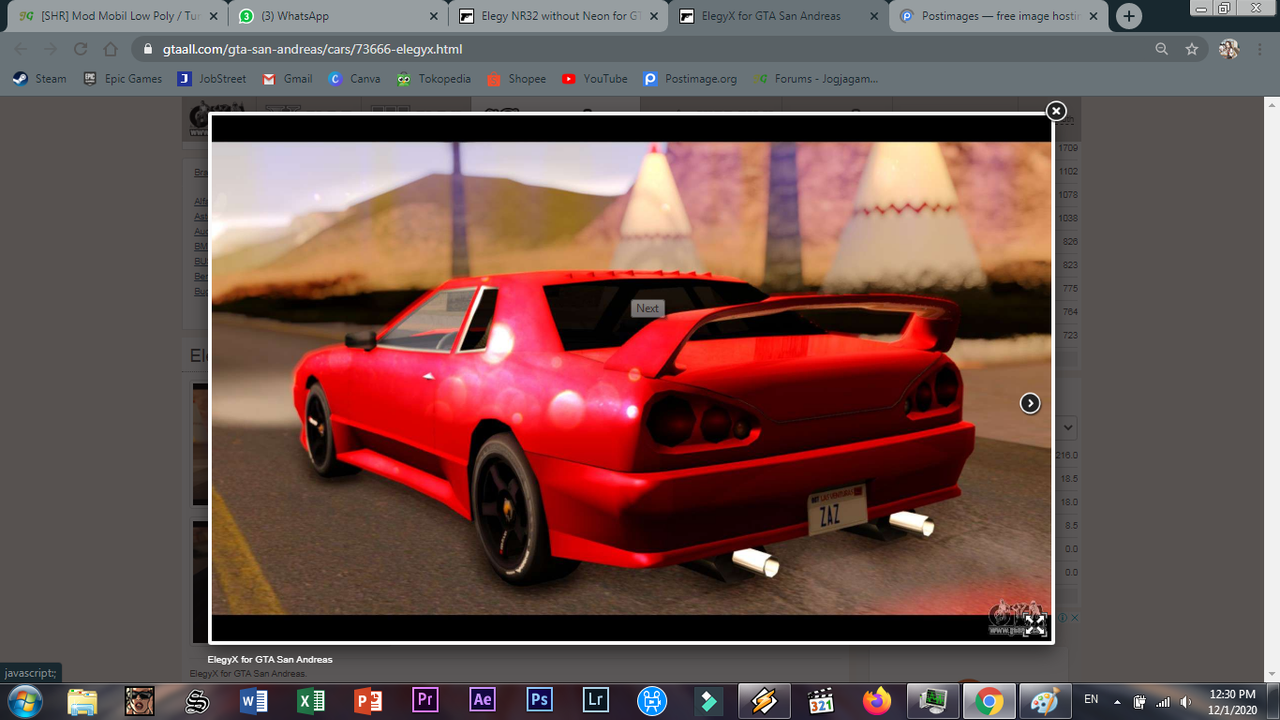Adjust volume from system tray speaker

coord(1185,701)
